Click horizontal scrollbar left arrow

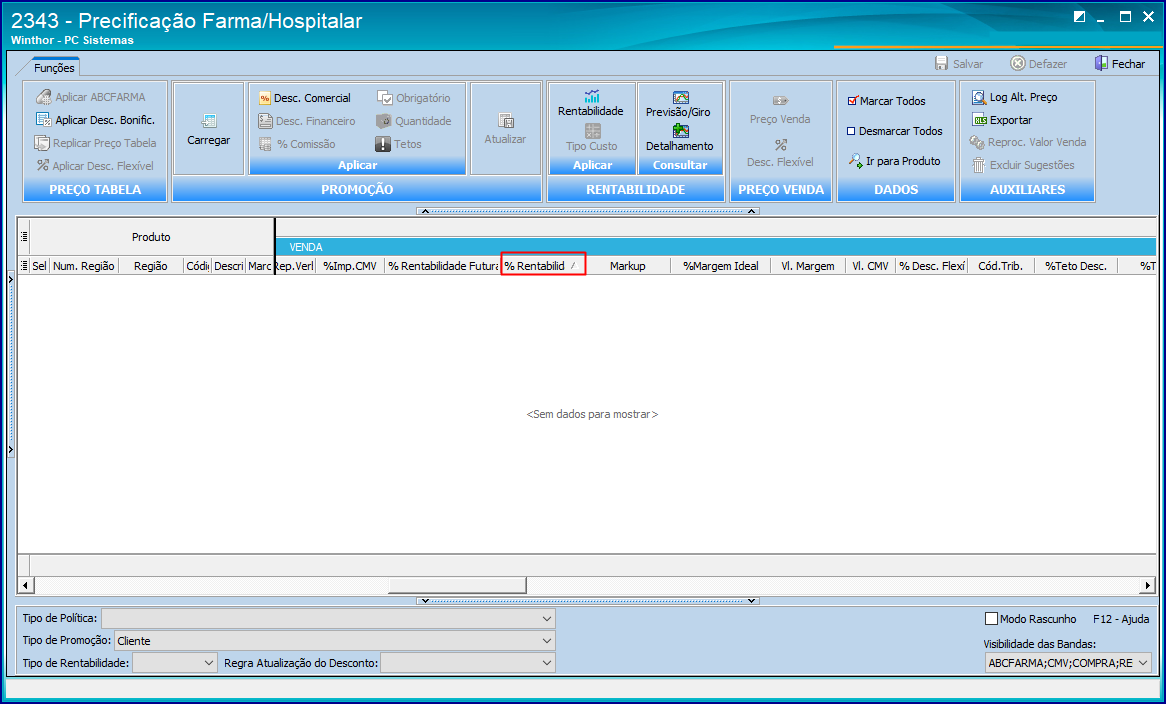(25, 586)
